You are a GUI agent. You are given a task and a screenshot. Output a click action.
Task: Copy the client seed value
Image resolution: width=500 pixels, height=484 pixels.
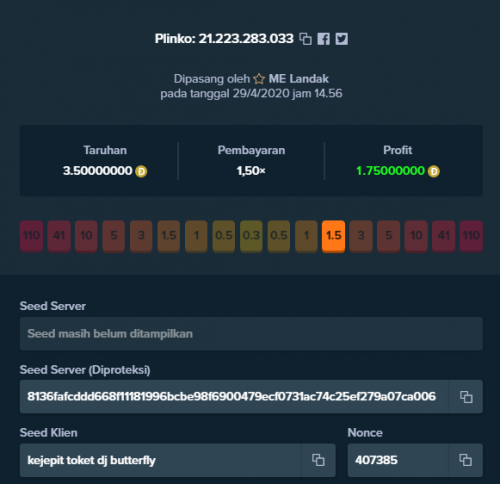pos(318,460)
